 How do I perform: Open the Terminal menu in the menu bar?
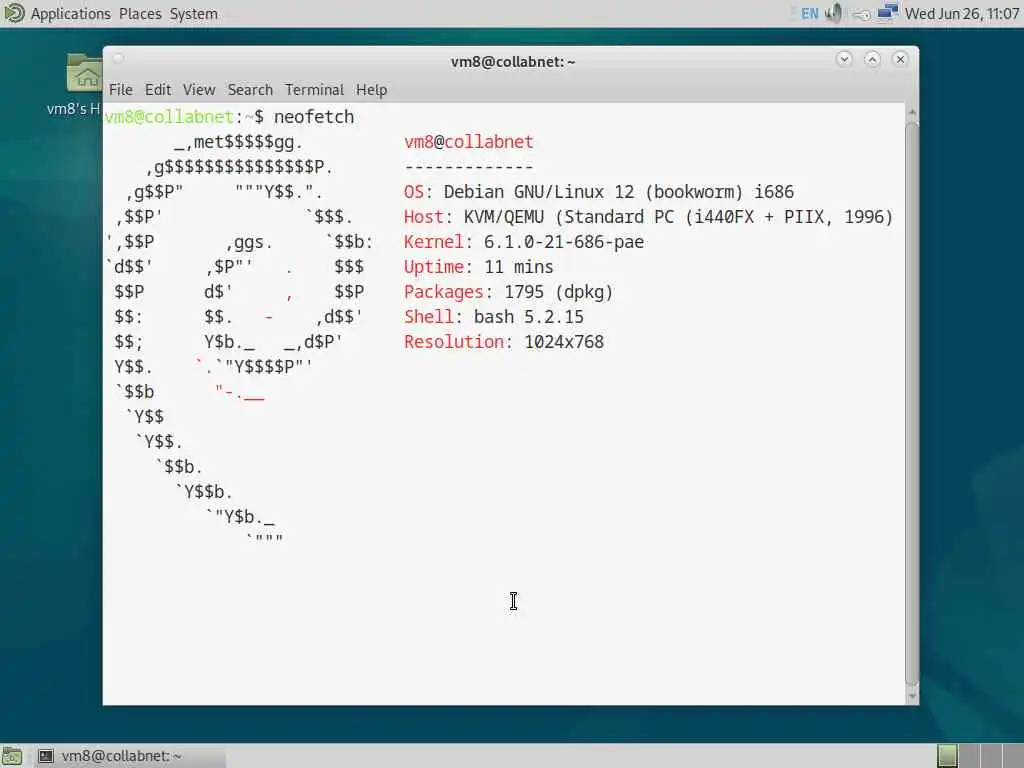point(314,89)
